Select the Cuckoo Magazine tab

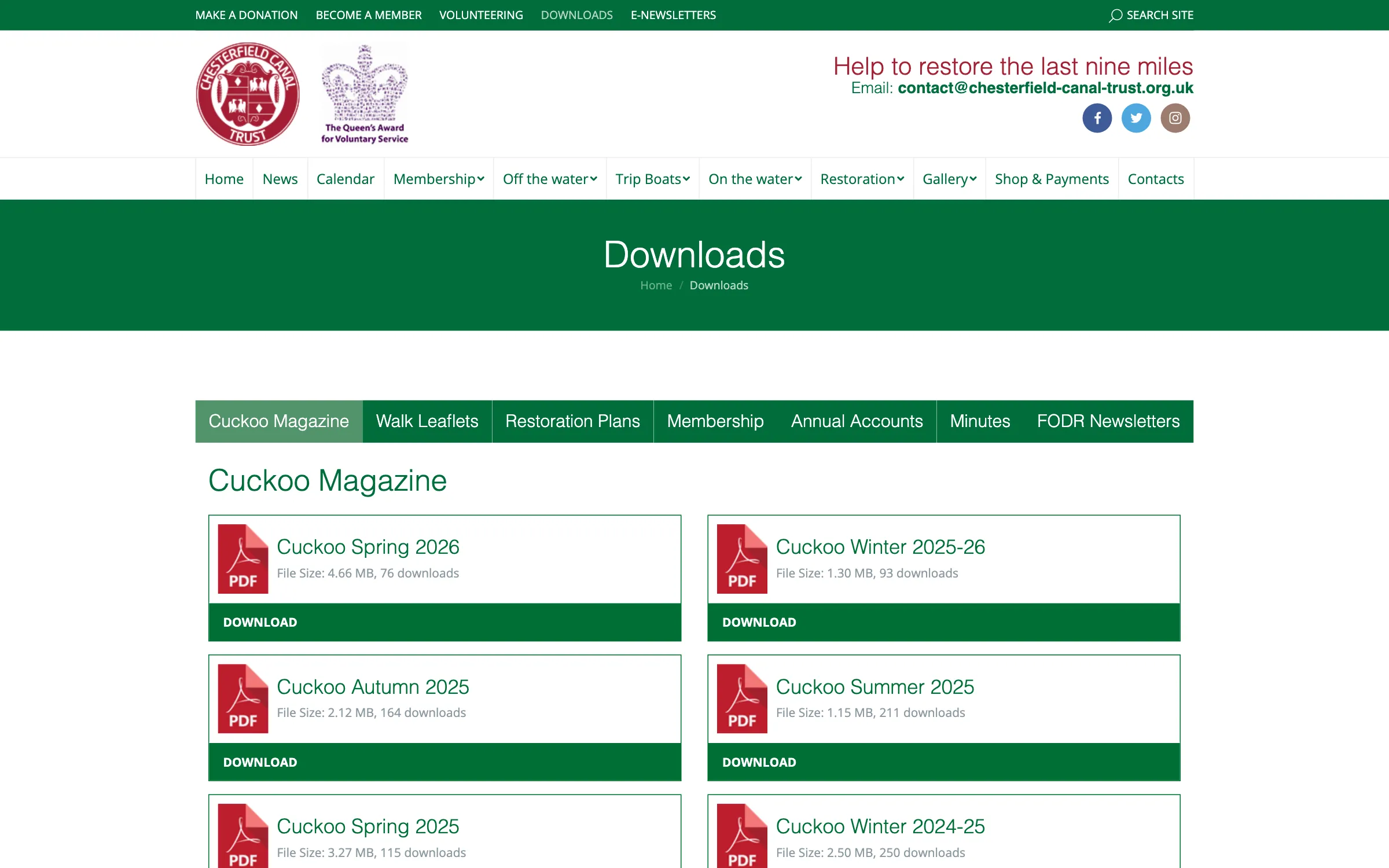coord(279,421)
